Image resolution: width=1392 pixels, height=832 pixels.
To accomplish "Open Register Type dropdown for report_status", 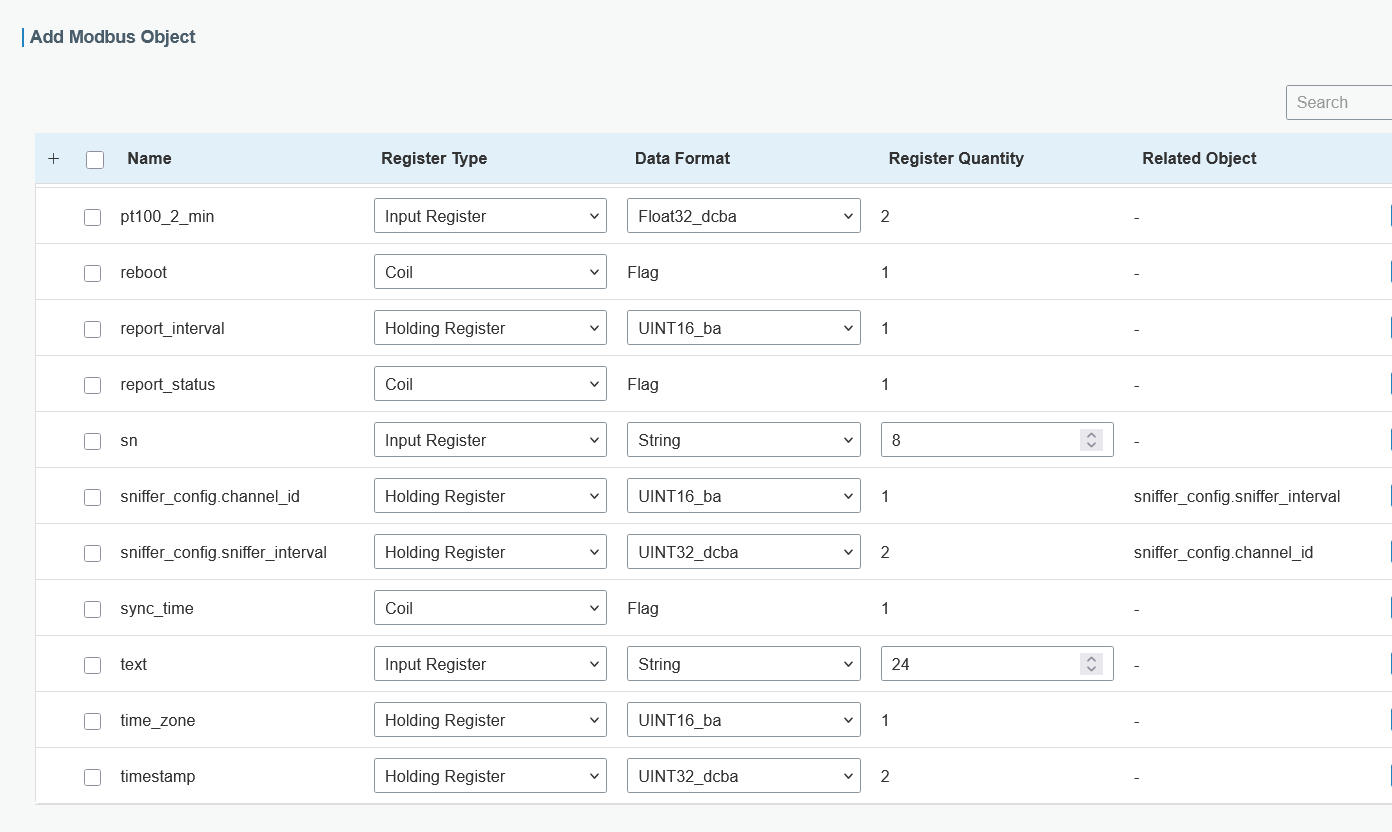I will (x=490, y=384).
